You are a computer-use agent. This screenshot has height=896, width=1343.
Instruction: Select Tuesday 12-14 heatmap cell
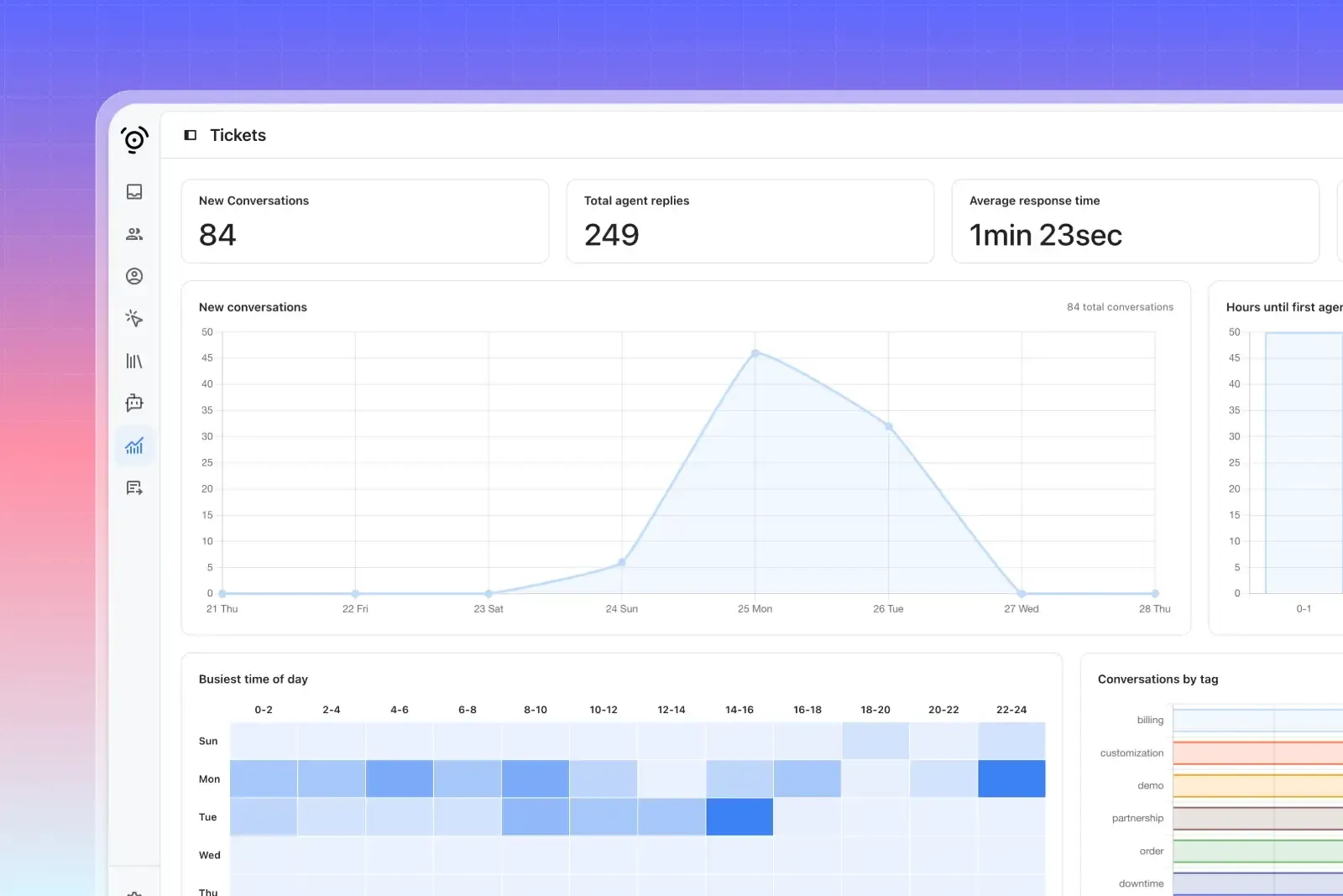[671, 816]
